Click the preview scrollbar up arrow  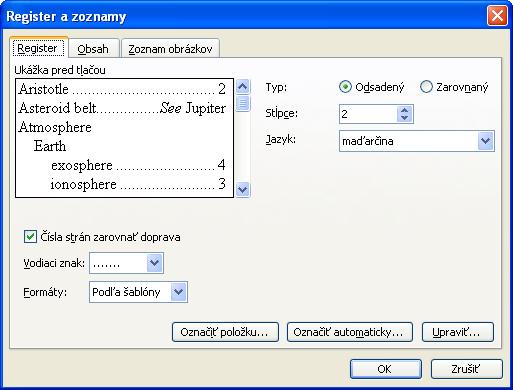pos(243,87)
